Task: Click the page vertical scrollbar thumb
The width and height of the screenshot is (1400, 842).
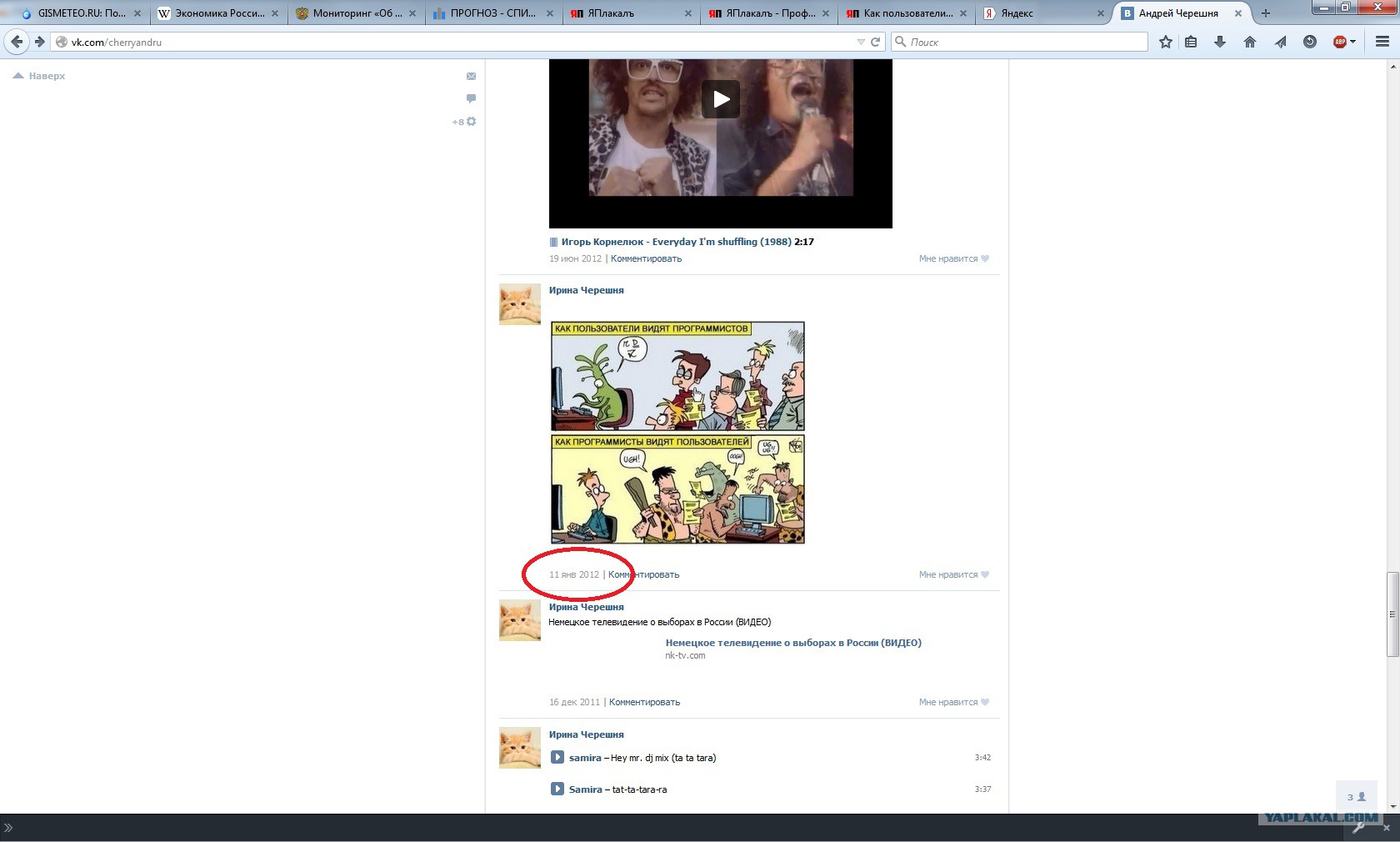Action: click(x=1392, y=614)
